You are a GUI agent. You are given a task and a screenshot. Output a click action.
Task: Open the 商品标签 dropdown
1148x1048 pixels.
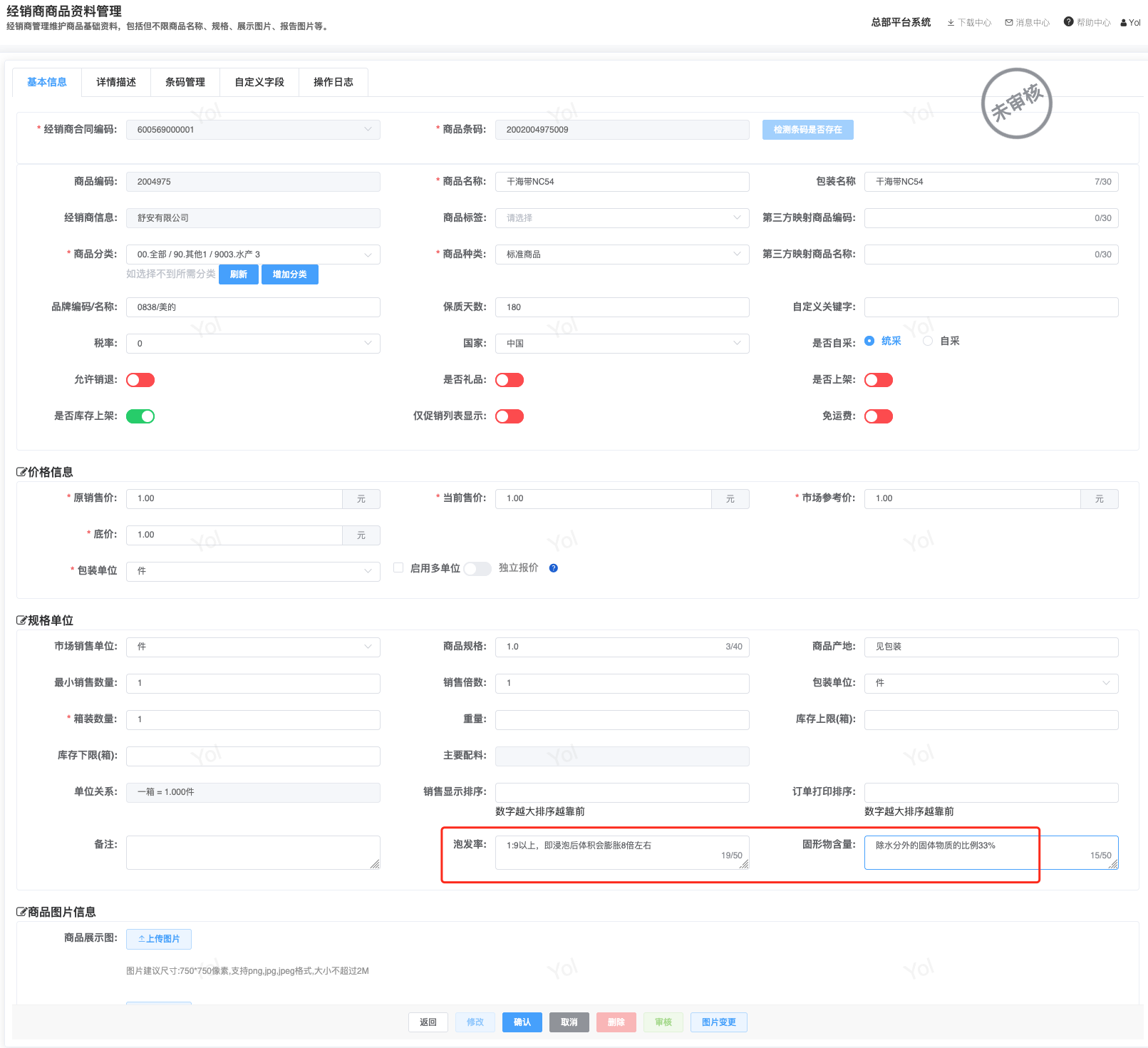622,218
